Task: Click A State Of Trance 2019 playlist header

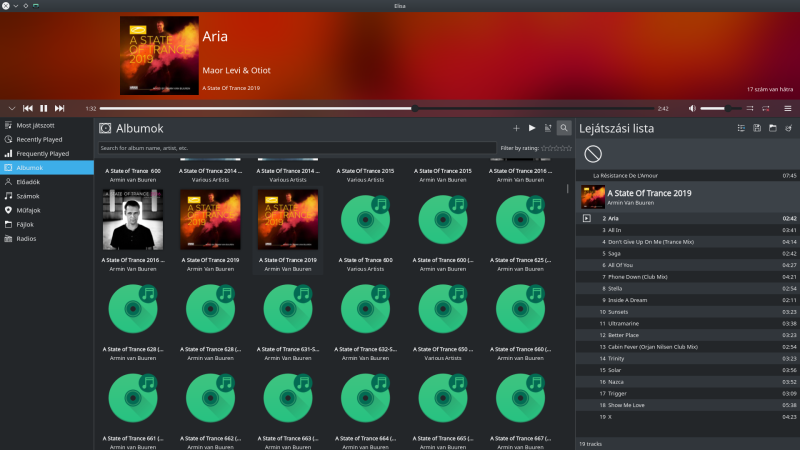Action: (687, 197)
